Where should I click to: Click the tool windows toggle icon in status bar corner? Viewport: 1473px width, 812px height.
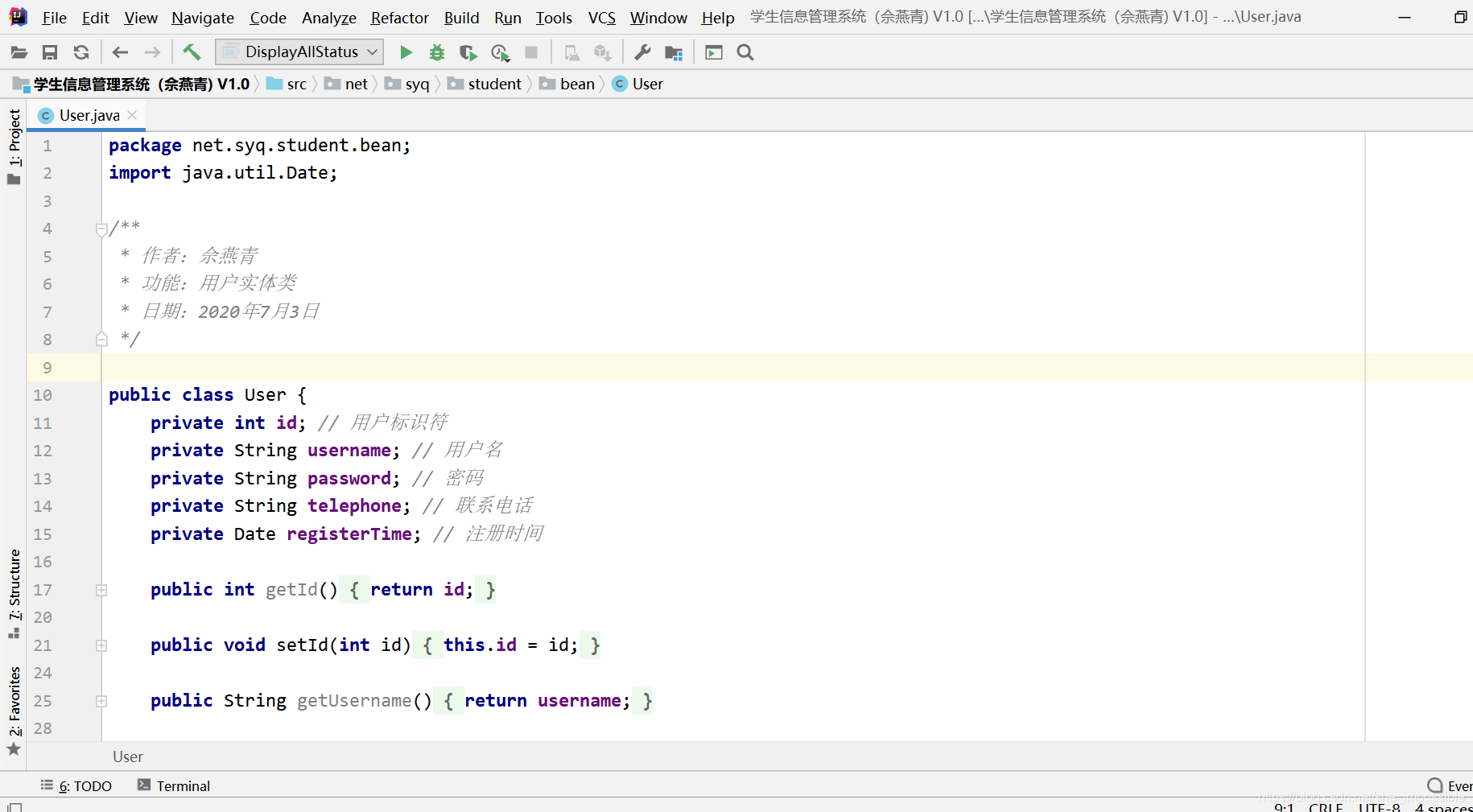point(14,806)
